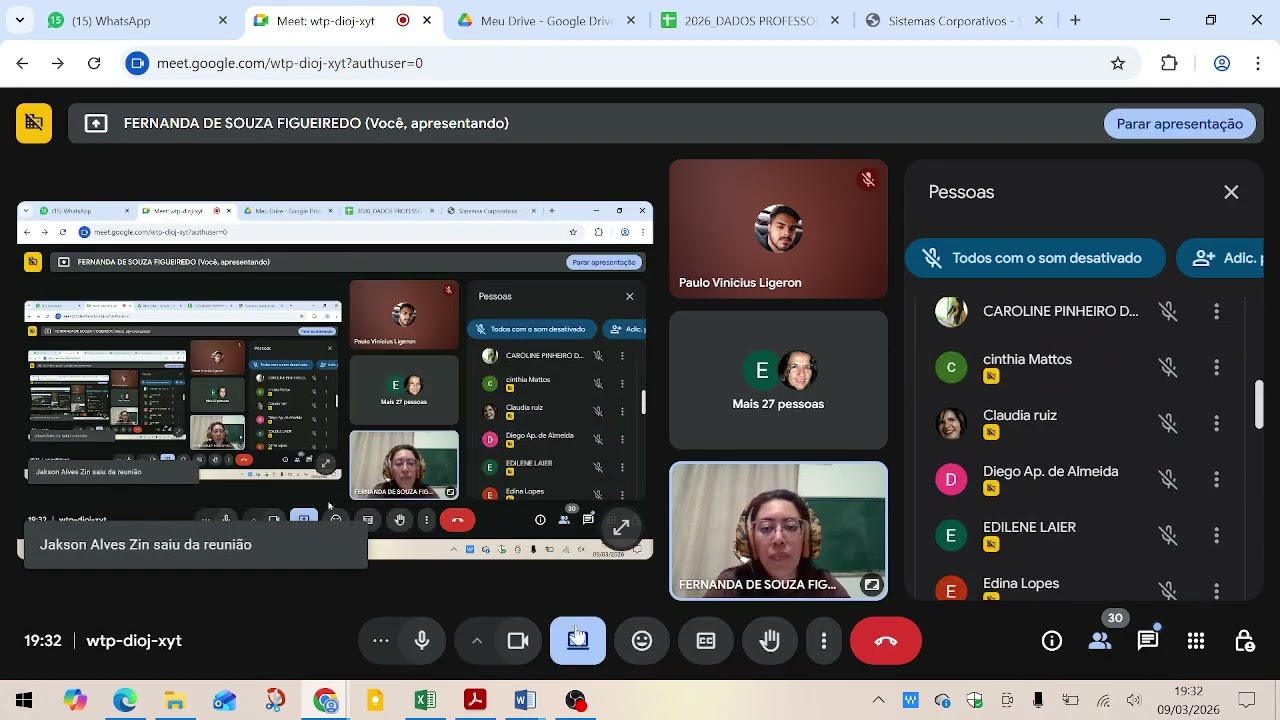Click Paulo Vinicius Ligeron video tile
The image size is (1280, 720).
778,229
